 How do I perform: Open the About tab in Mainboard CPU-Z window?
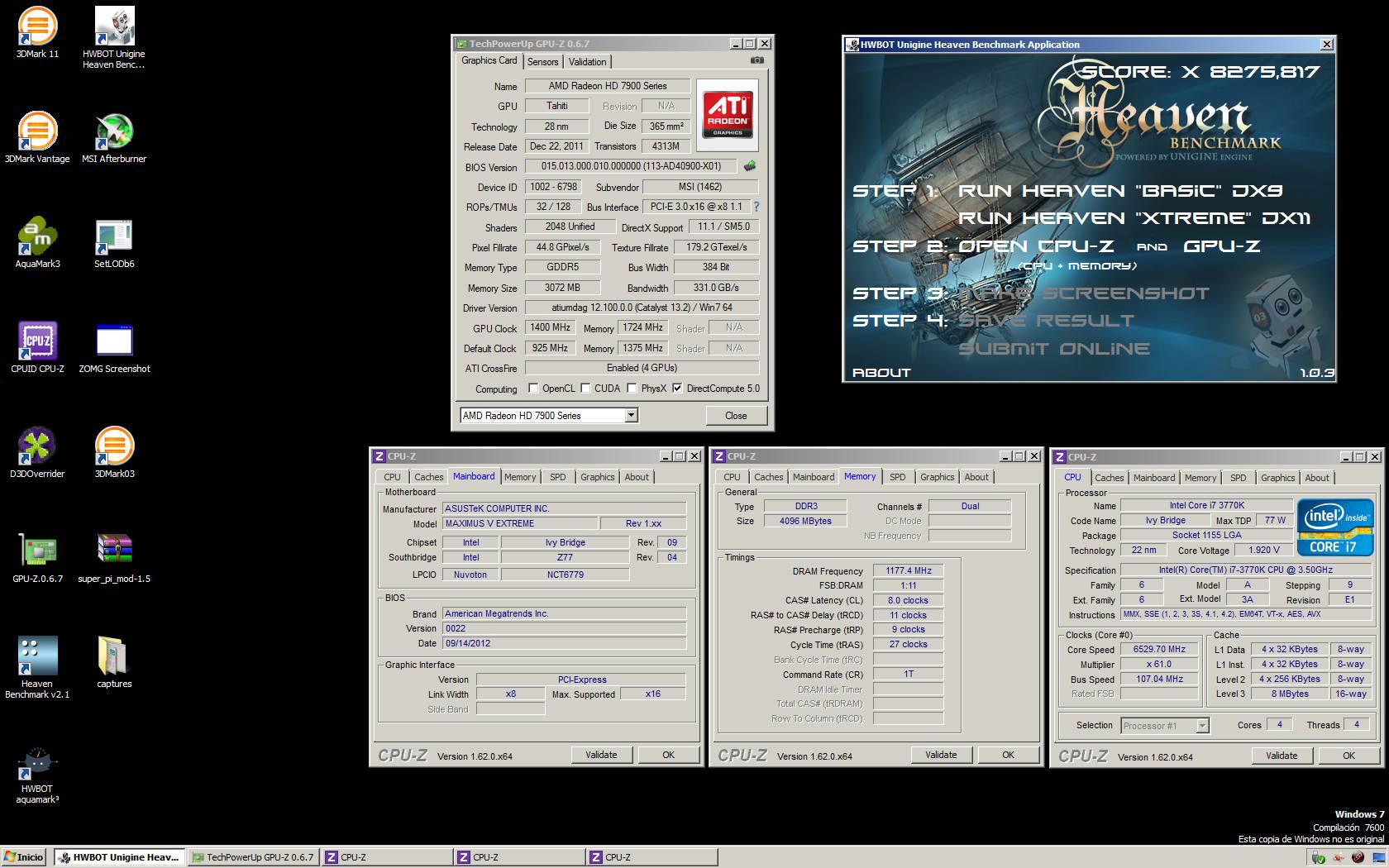point(637,477)
